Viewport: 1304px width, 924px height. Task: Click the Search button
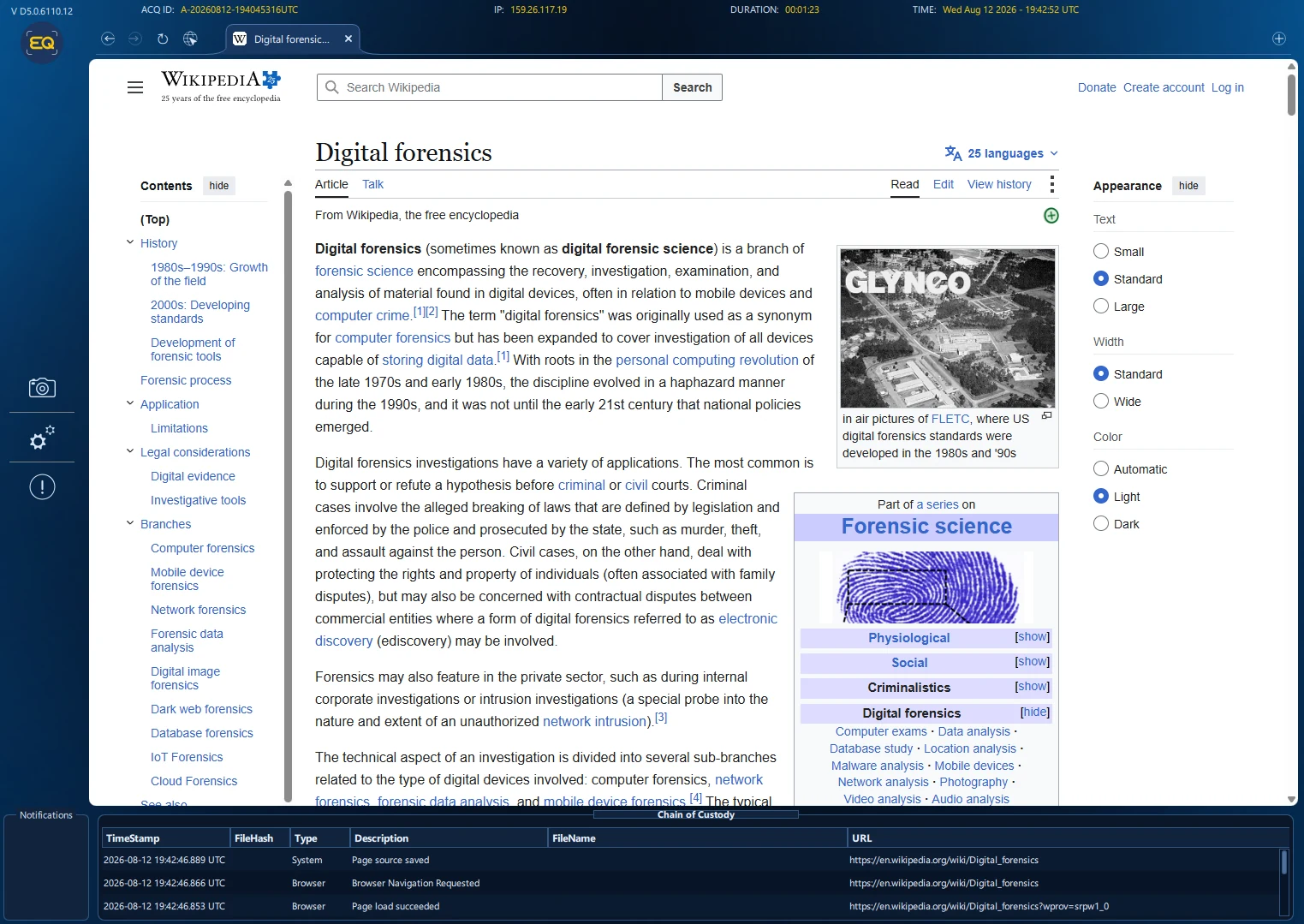(x=692, y=87)
